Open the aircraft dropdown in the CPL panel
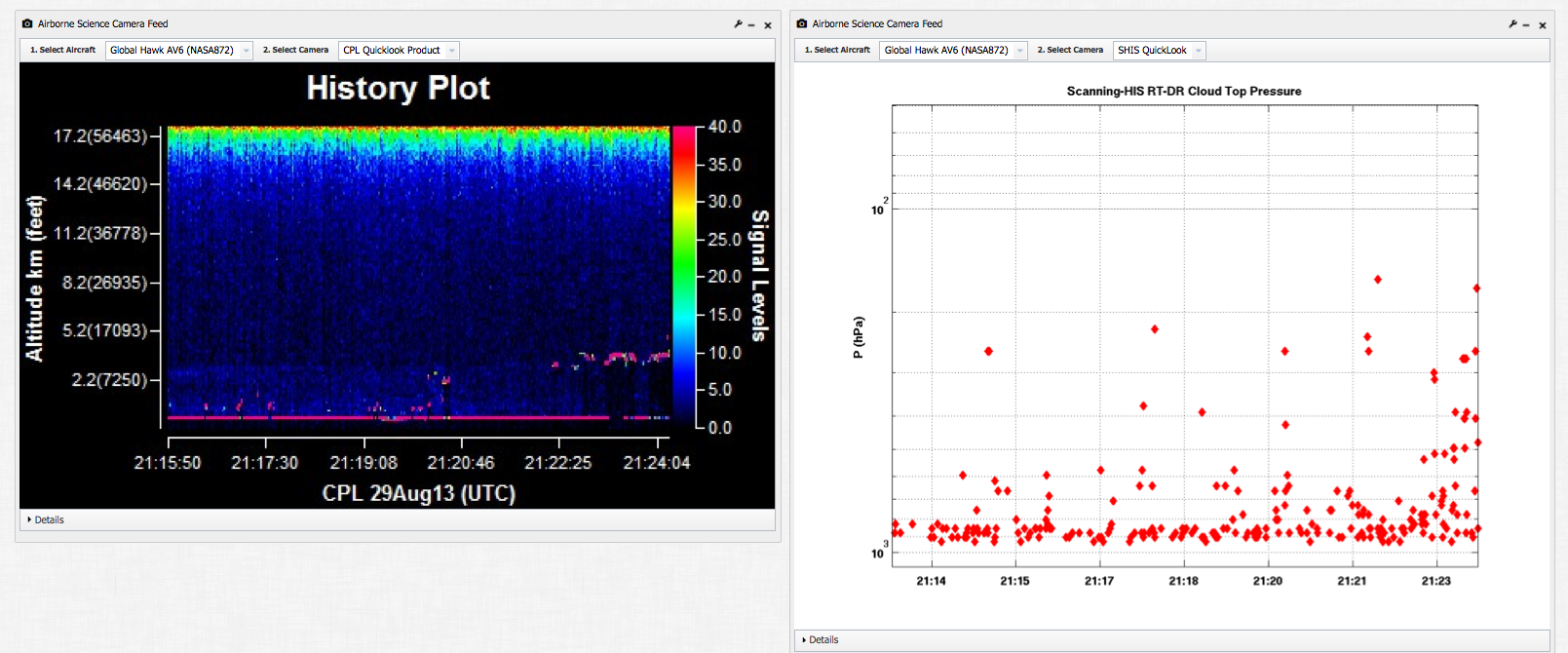The height and width of the screenshot is (653, 1568). click(179, 50)
